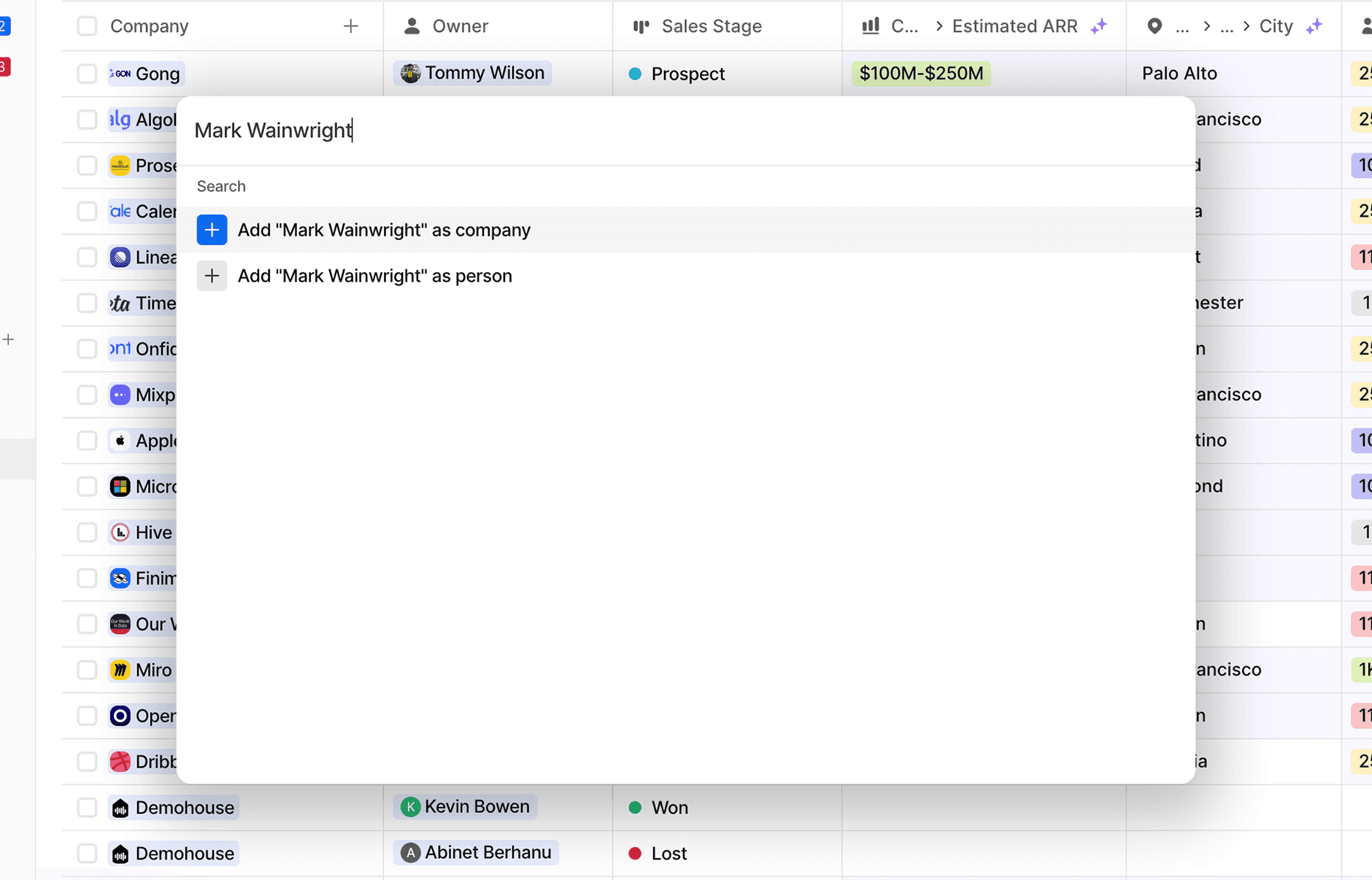Choose Add "Mark Wainwright" as company

click(x=385, y=229)
